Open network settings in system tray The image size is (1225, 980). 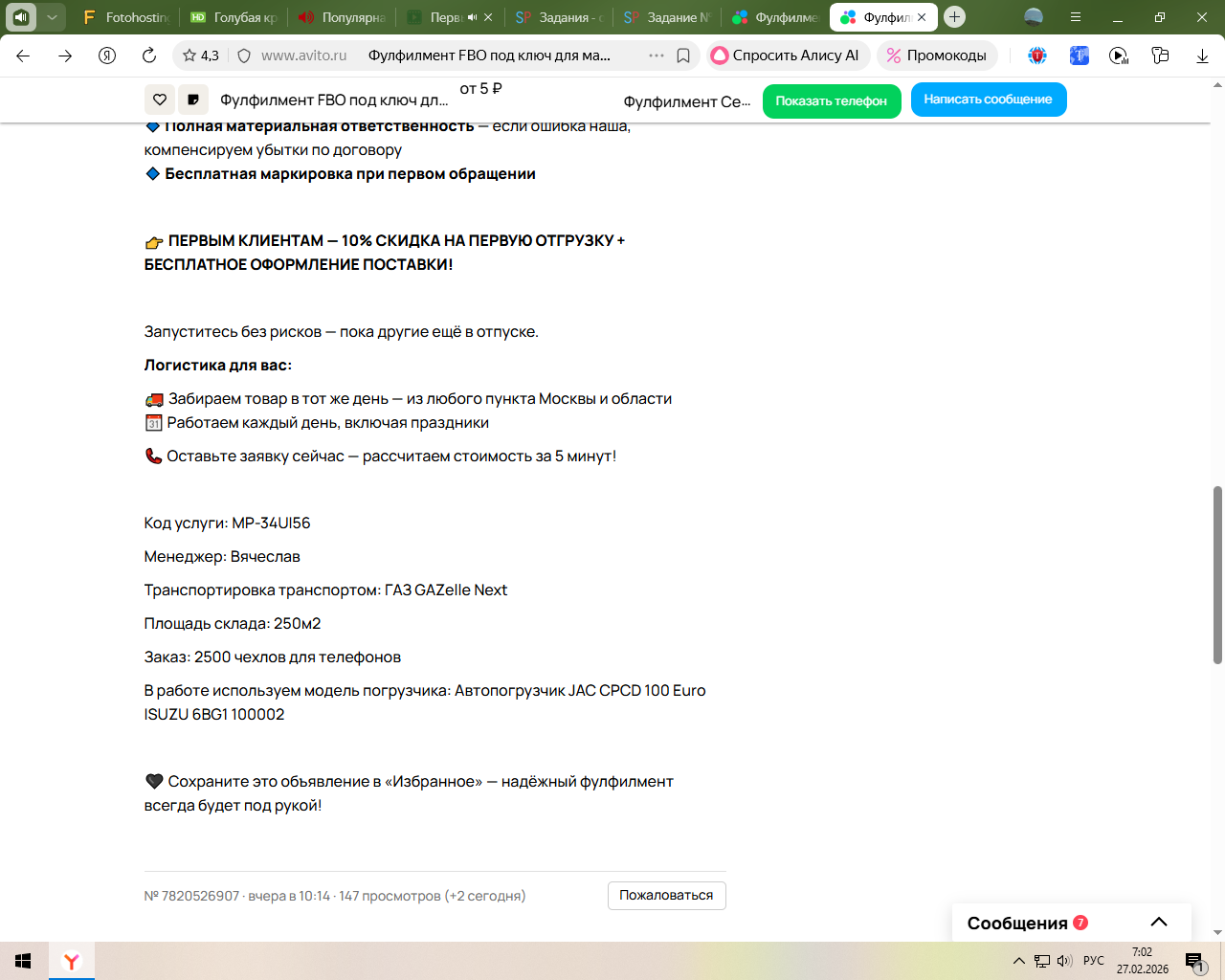1042,961
